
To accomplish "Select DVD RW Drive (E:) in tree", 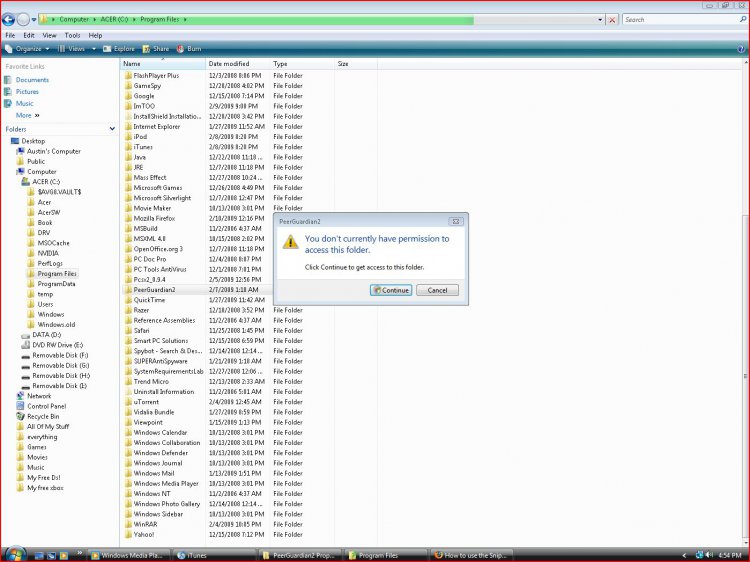I will click(57, 345).
